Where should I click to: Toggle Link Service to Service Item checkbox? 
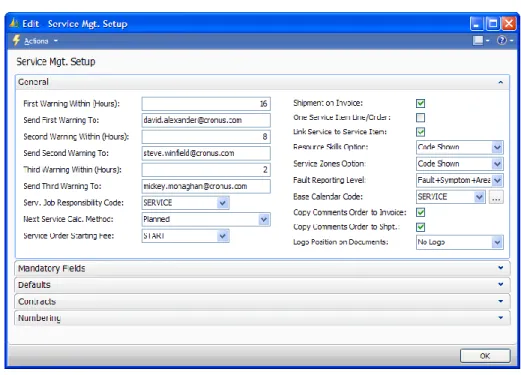420,132
